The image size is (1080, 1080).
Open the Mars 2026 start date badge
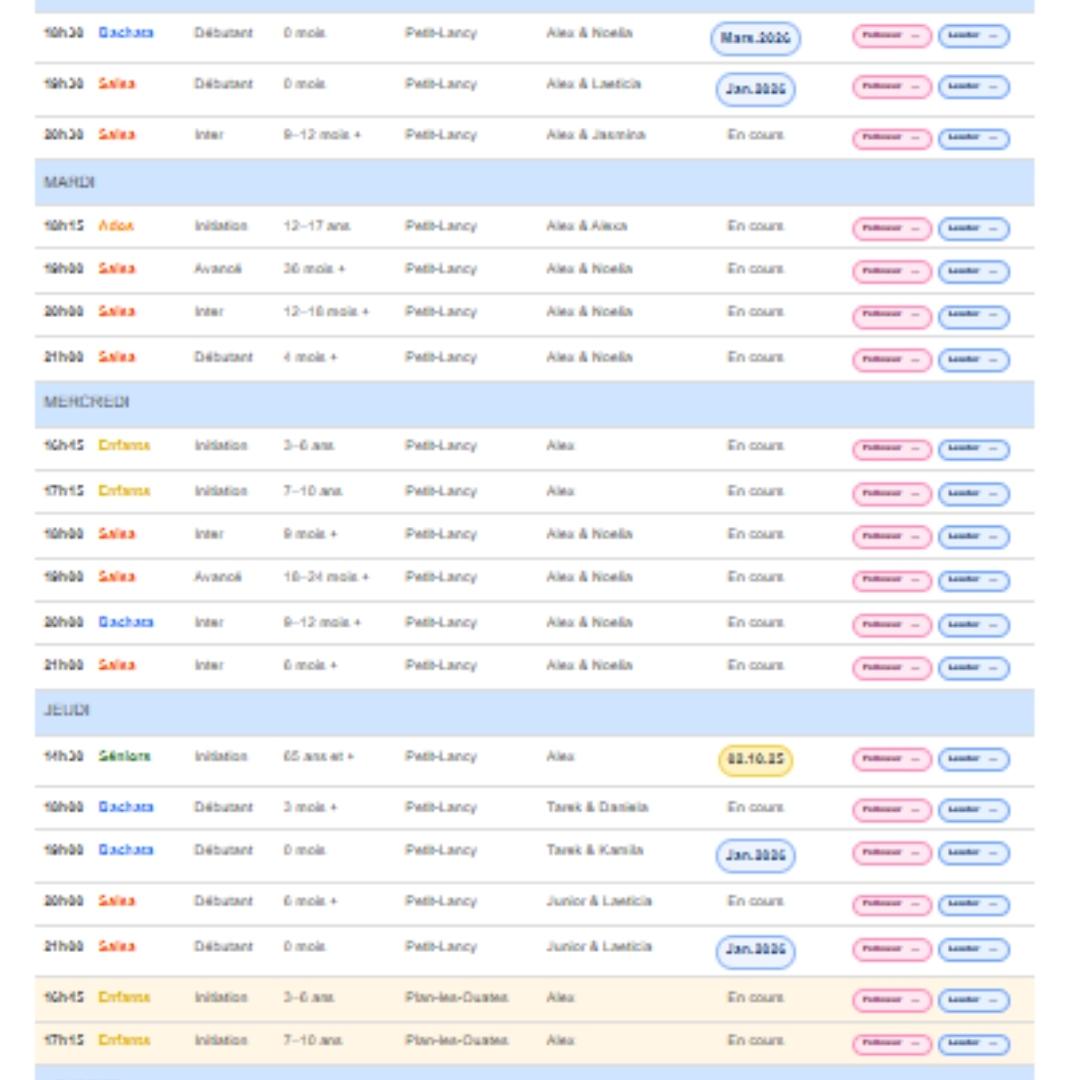click(756, 38)
